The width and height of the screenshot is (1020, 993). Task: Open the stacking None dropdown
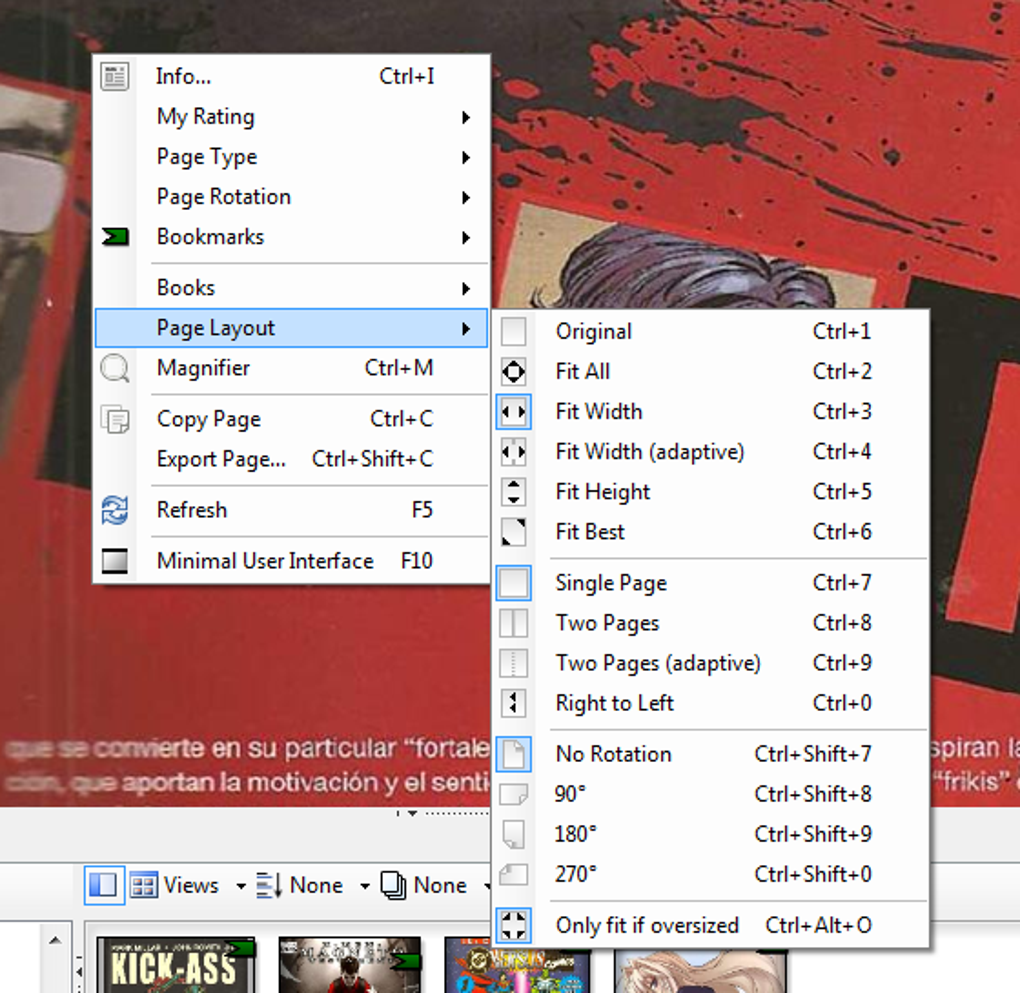tap(433, 885)
